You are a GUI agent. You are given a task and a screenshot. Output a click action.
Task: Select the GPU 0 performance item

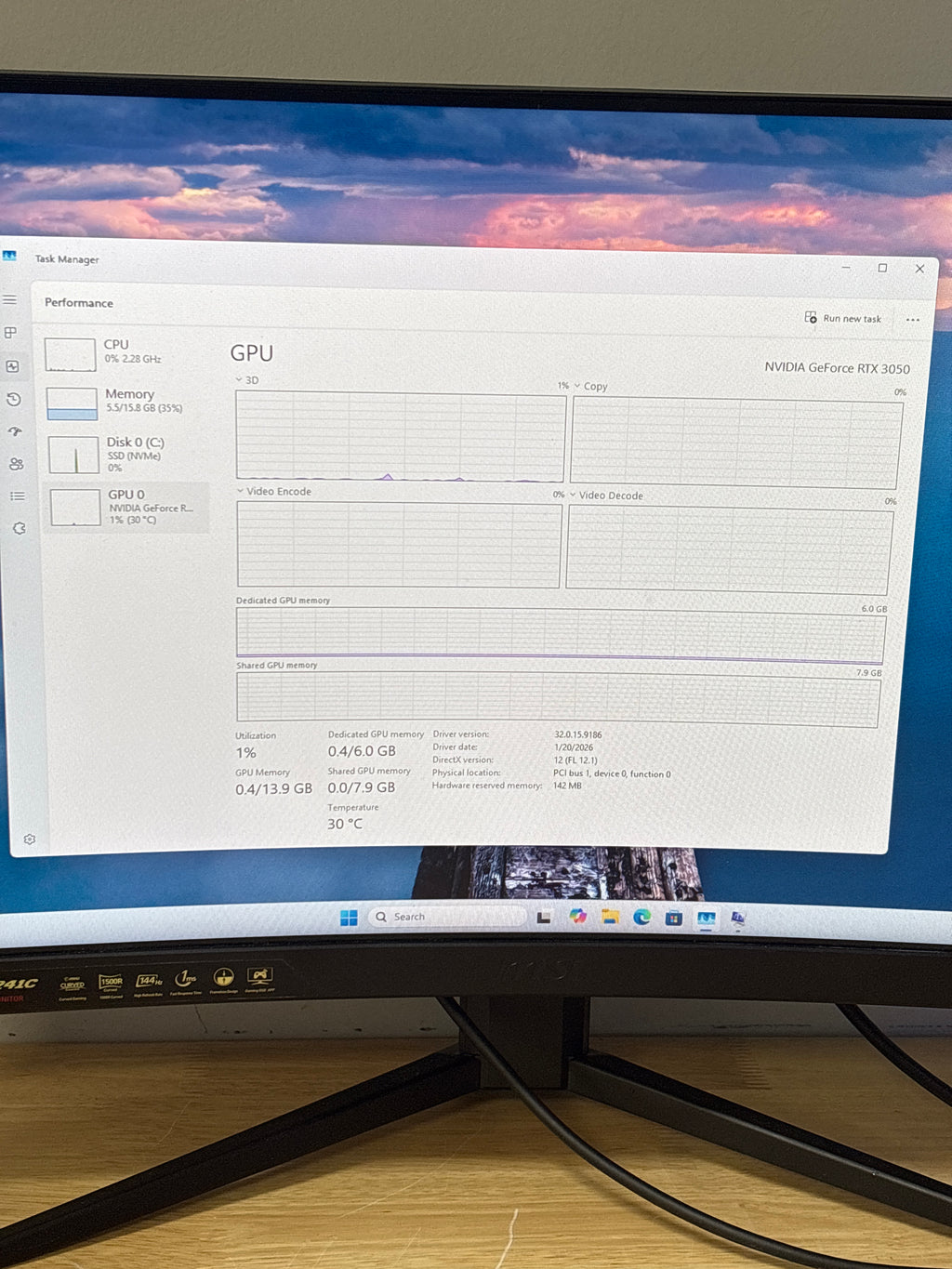(128, 507)
